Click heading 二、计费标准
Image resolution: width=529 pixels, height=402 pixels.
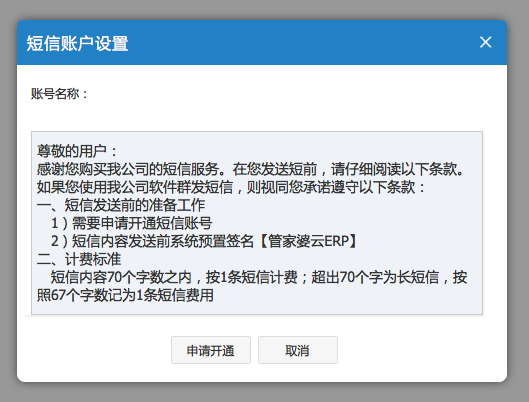click(x=79, y=259)
